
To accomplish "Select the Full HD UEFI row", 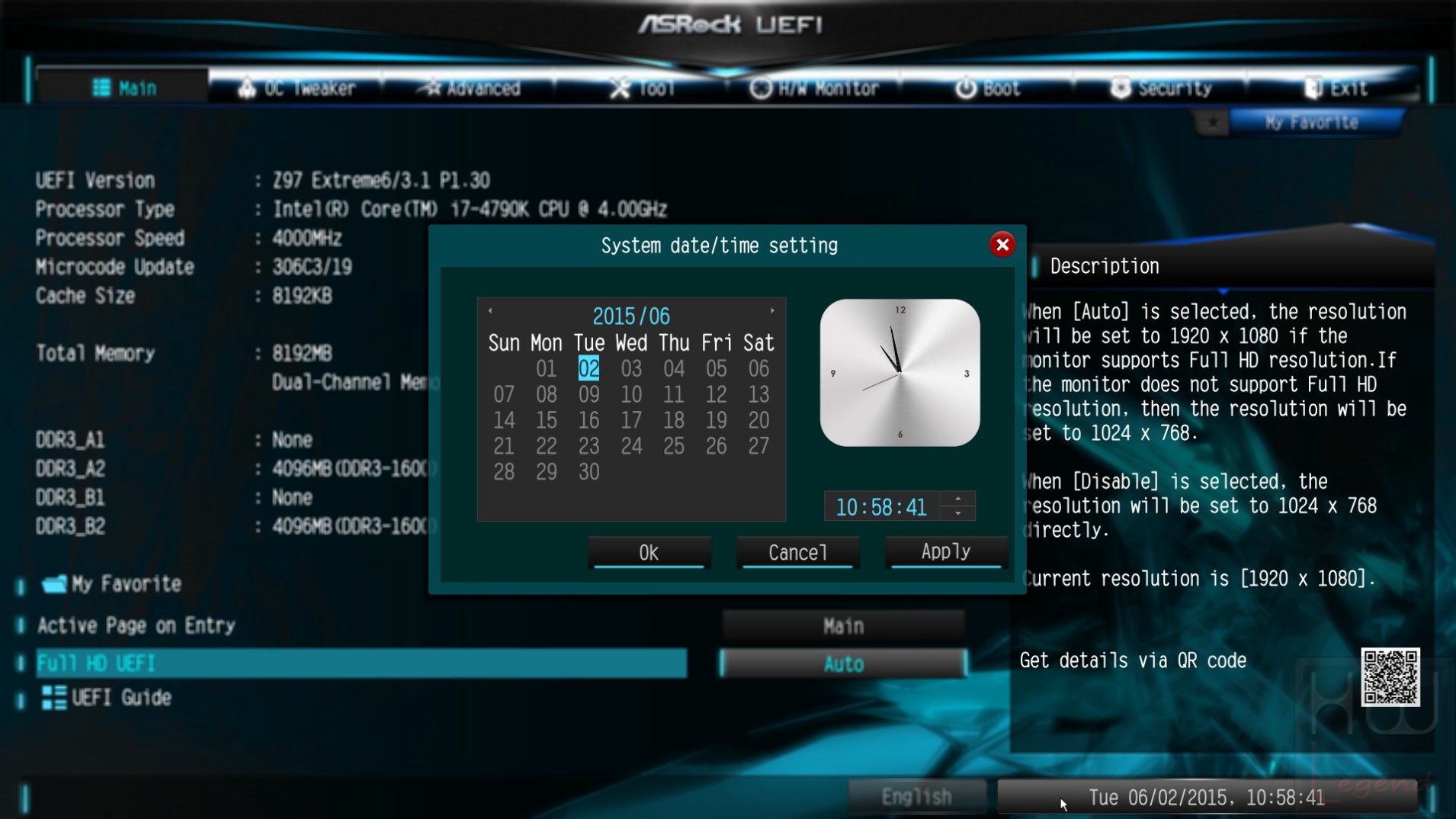I will click(361, 663).
